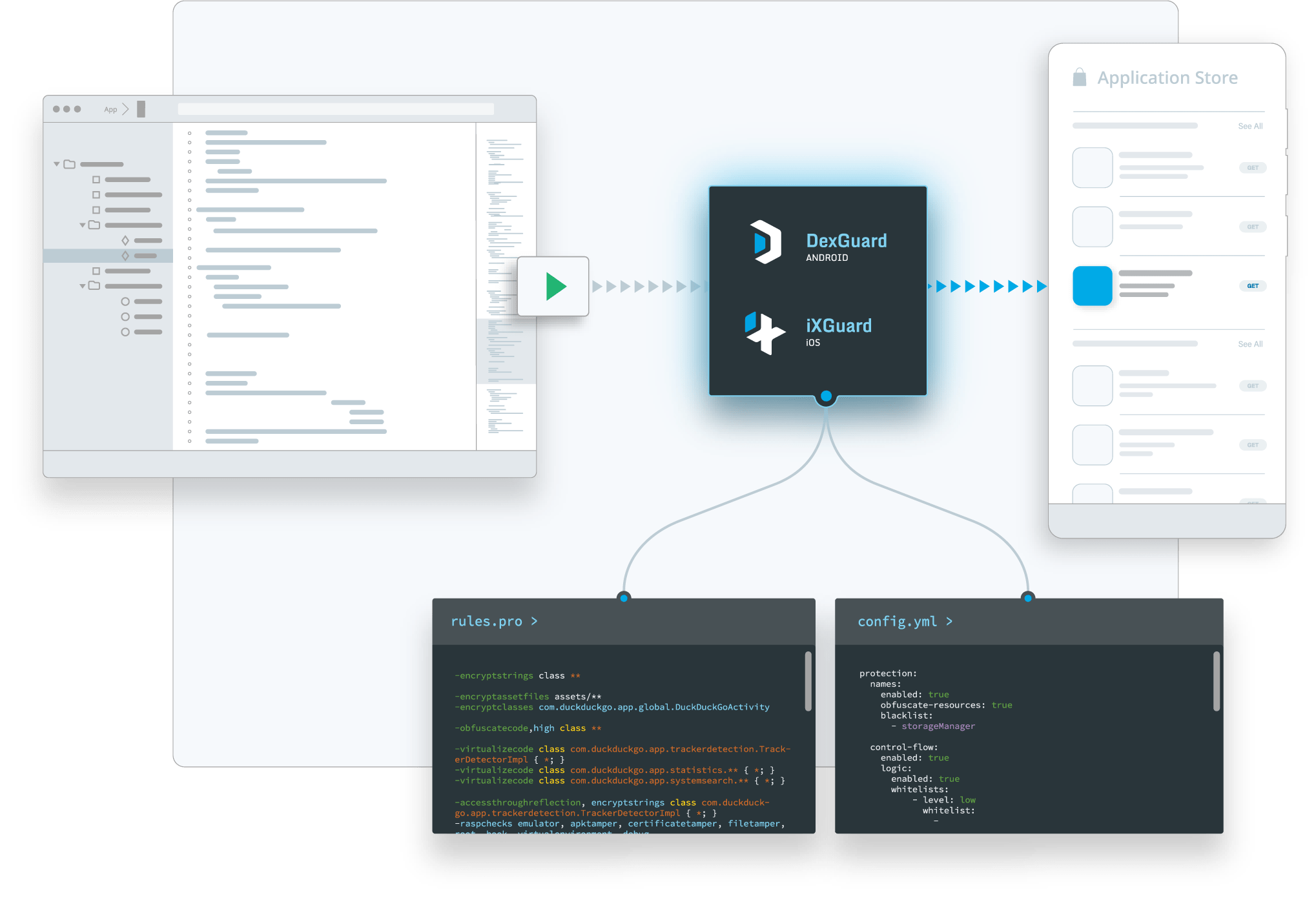Click the connector dot above rules.pro panel
The image size is (1316, 900).
pos(624,597)
